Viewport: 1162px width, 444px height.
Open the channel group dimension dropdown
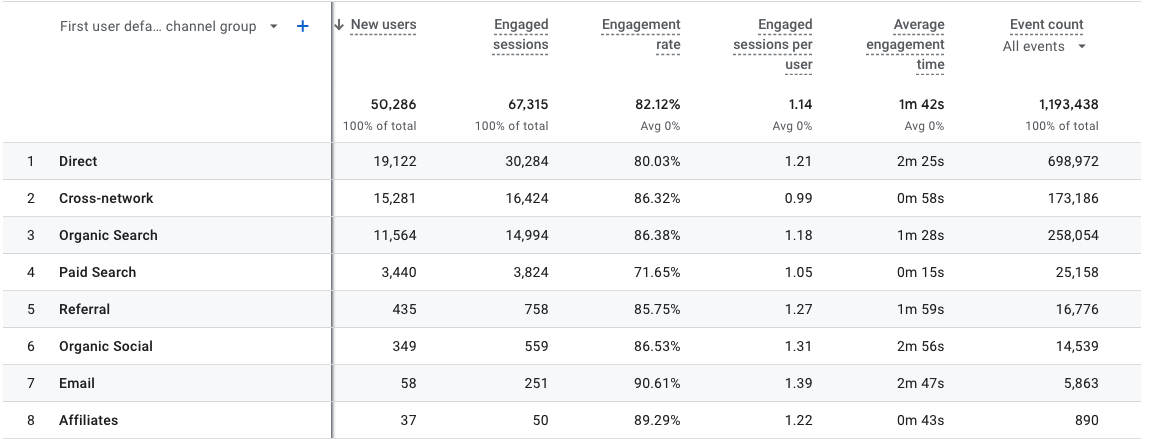click(274, 27)
